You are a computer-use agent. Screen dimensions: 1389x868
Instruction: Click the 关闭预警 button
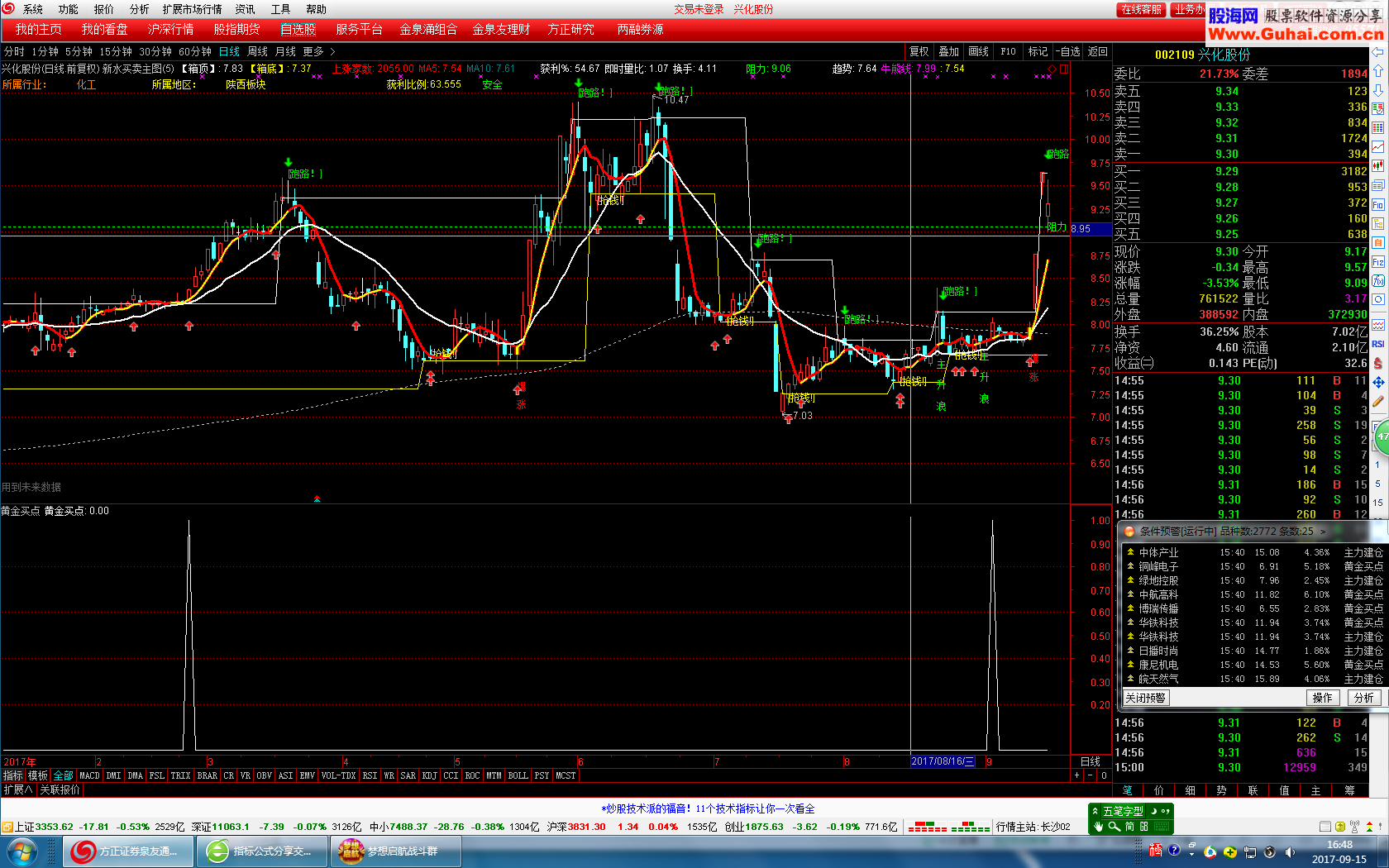pos(1145,698)
